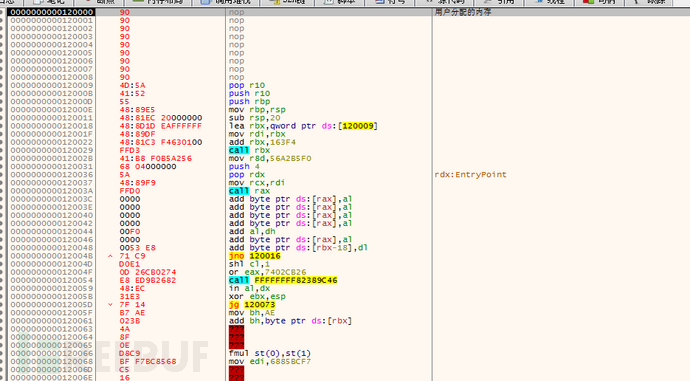This screenshot has width=690, height=381.
Task: Select the 'in al,dx' instruction
Action: [250, 289]
